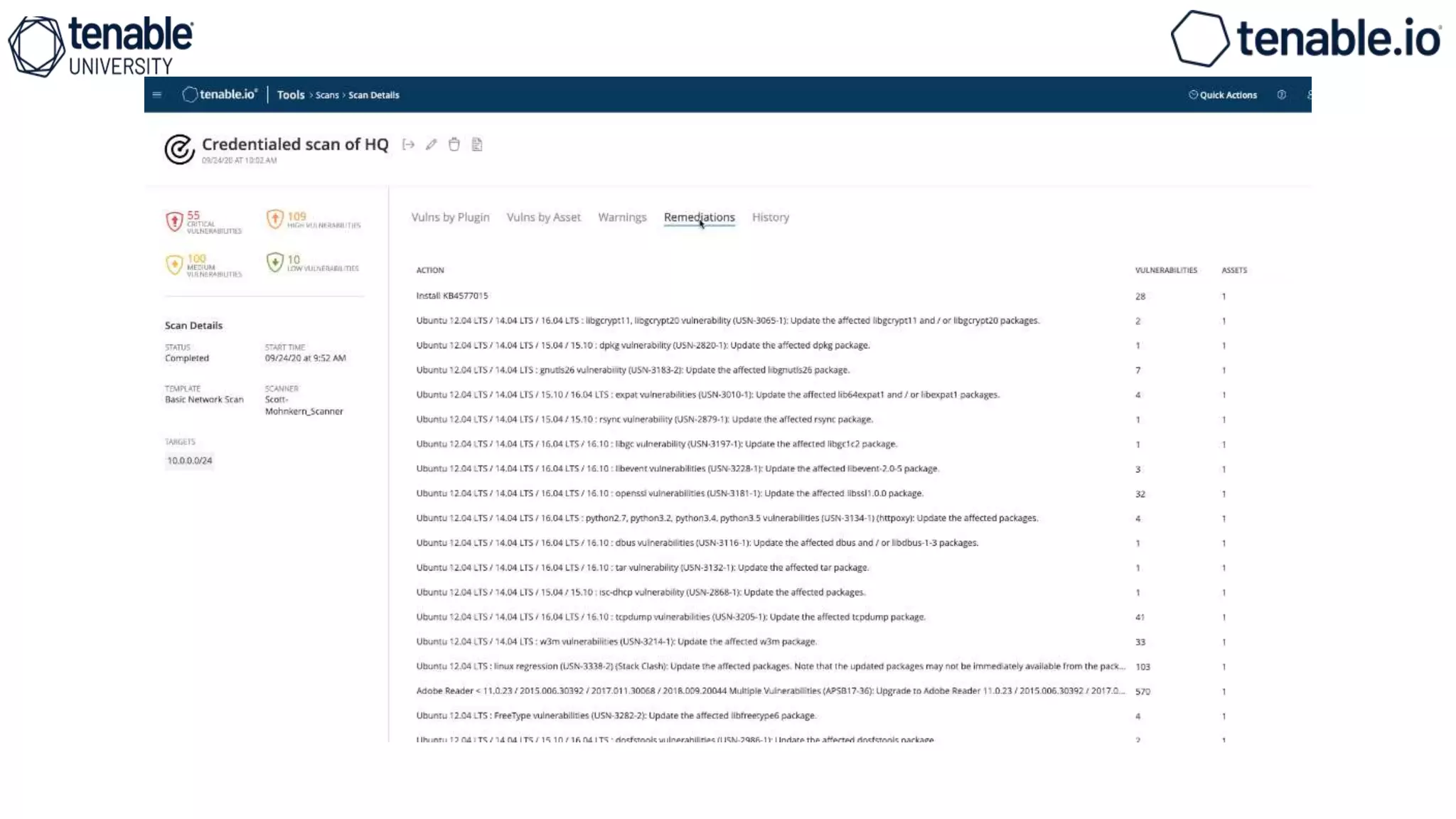Click the medium vulnerabilities shield icon

click(x=174, y=264)
